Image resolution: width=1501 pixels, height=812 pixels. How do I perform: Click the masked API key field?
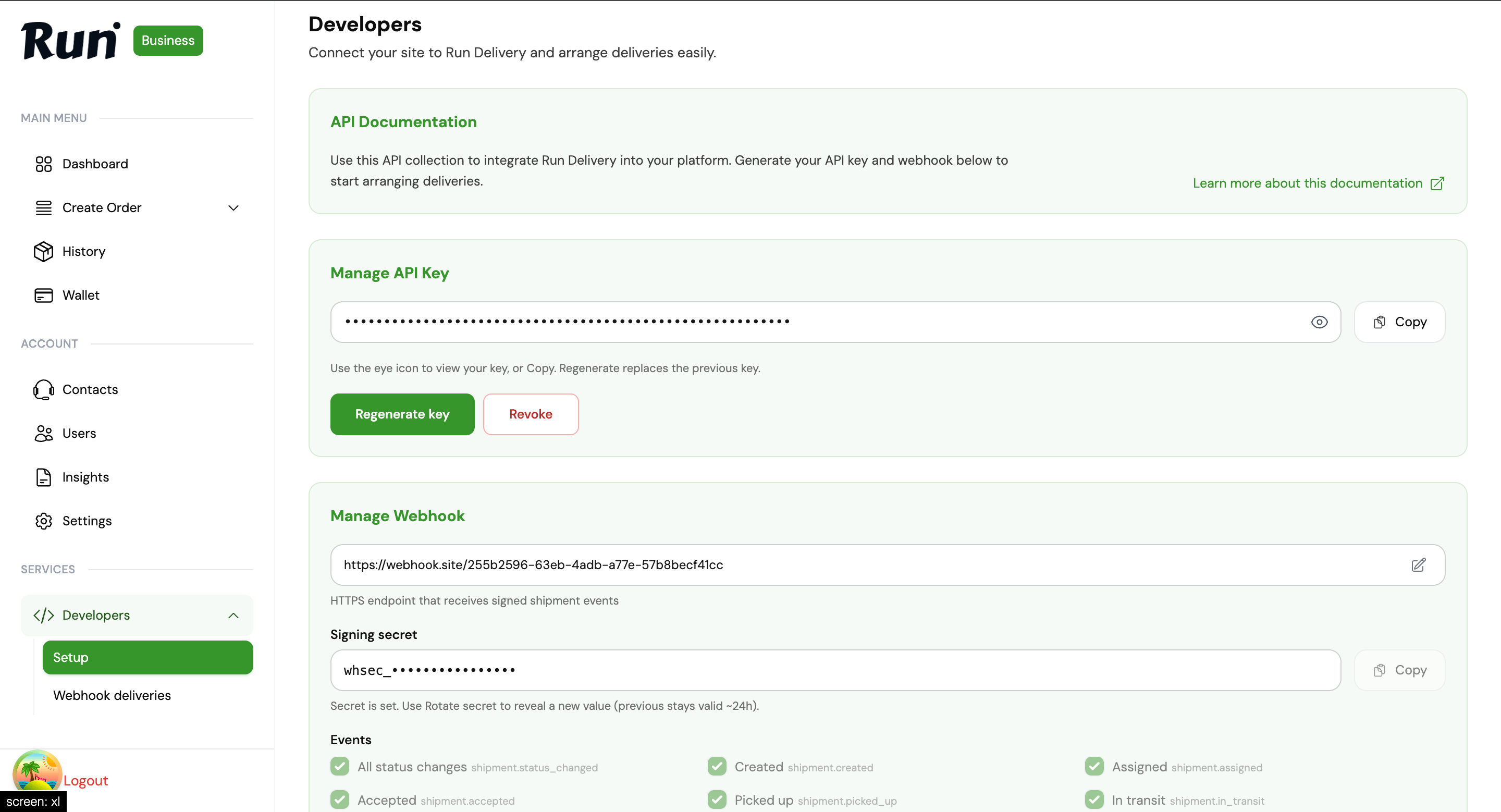click(835, 322)
